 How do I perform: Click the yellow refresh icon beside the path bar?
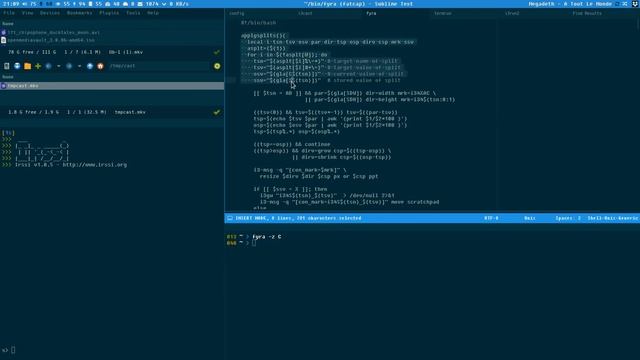[217, 66]
